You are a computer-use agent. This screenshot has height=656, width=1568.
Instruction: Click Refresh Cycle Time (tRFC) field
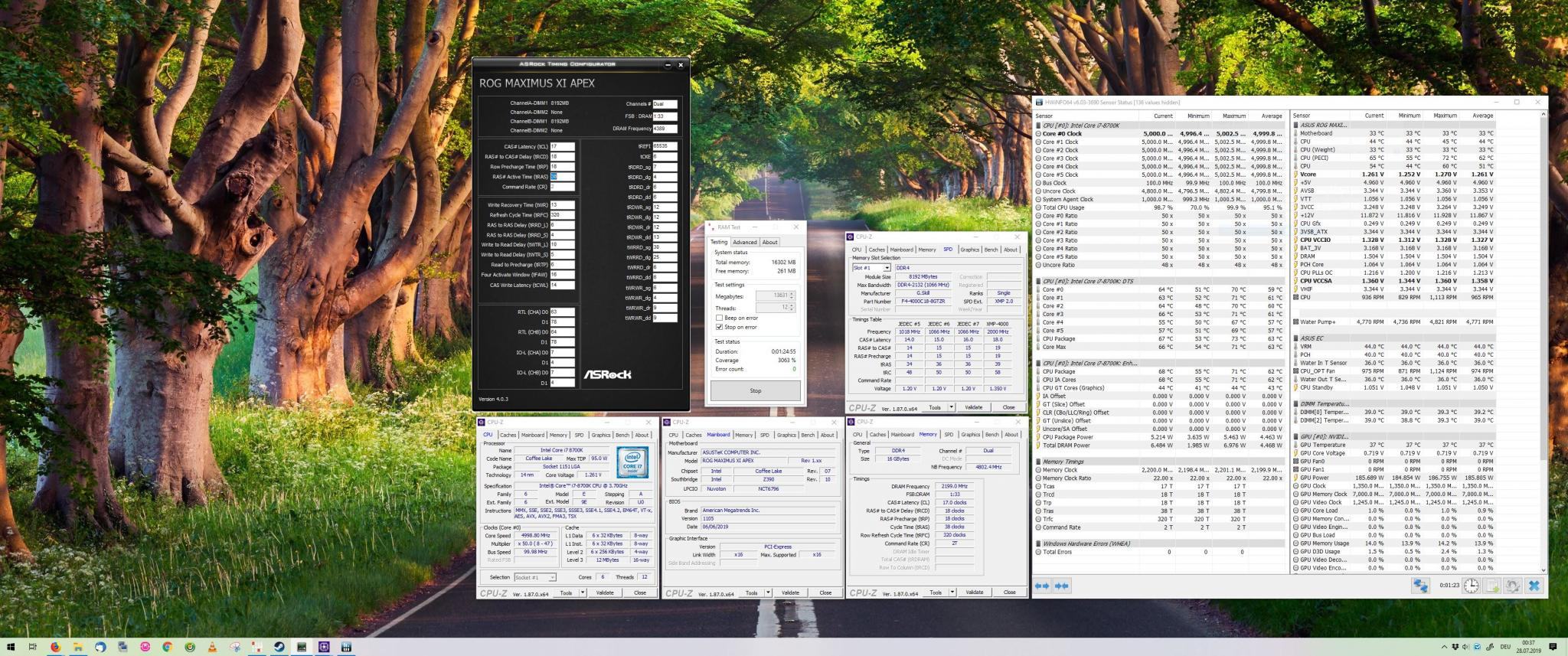(x=562, y=215)
